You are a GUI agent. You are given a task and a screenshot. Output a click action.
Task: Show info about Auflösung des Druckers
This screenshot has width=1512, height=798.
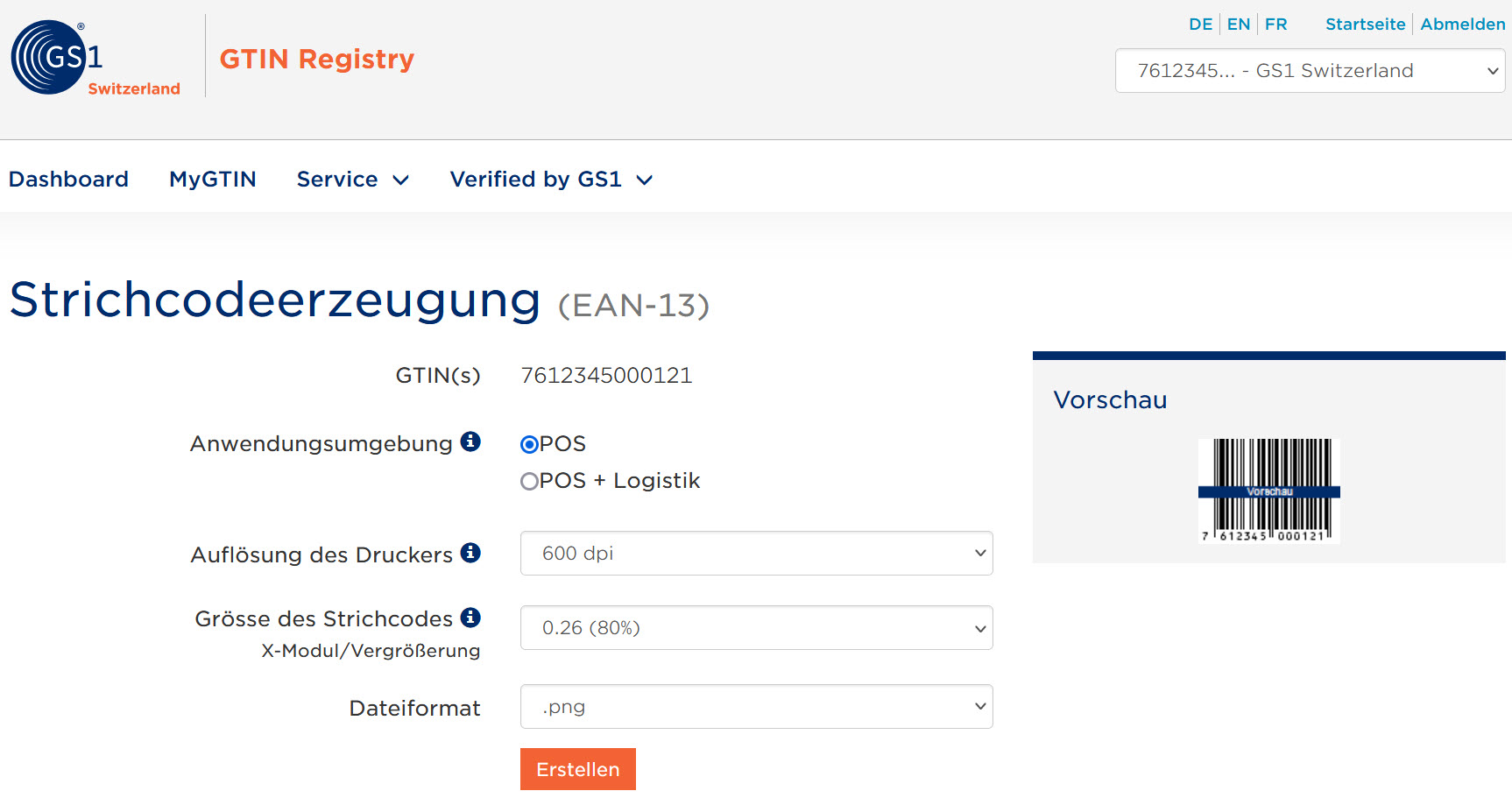pos(472,553)
